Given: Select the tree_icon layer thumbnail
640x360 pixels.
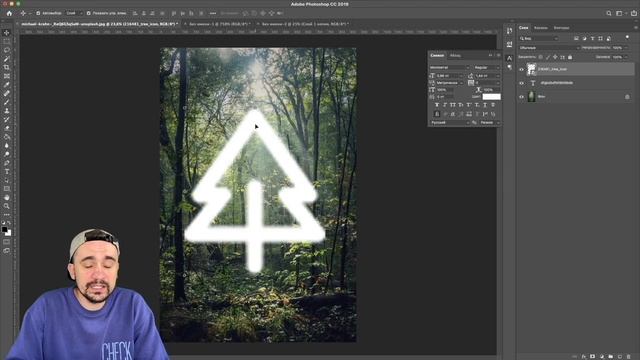Looking at the screenshot, I should (531, 69).
